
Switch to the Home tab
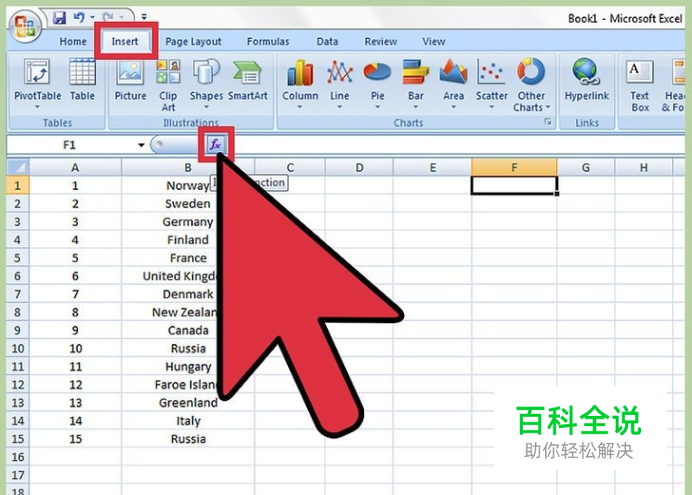[73, 41]
